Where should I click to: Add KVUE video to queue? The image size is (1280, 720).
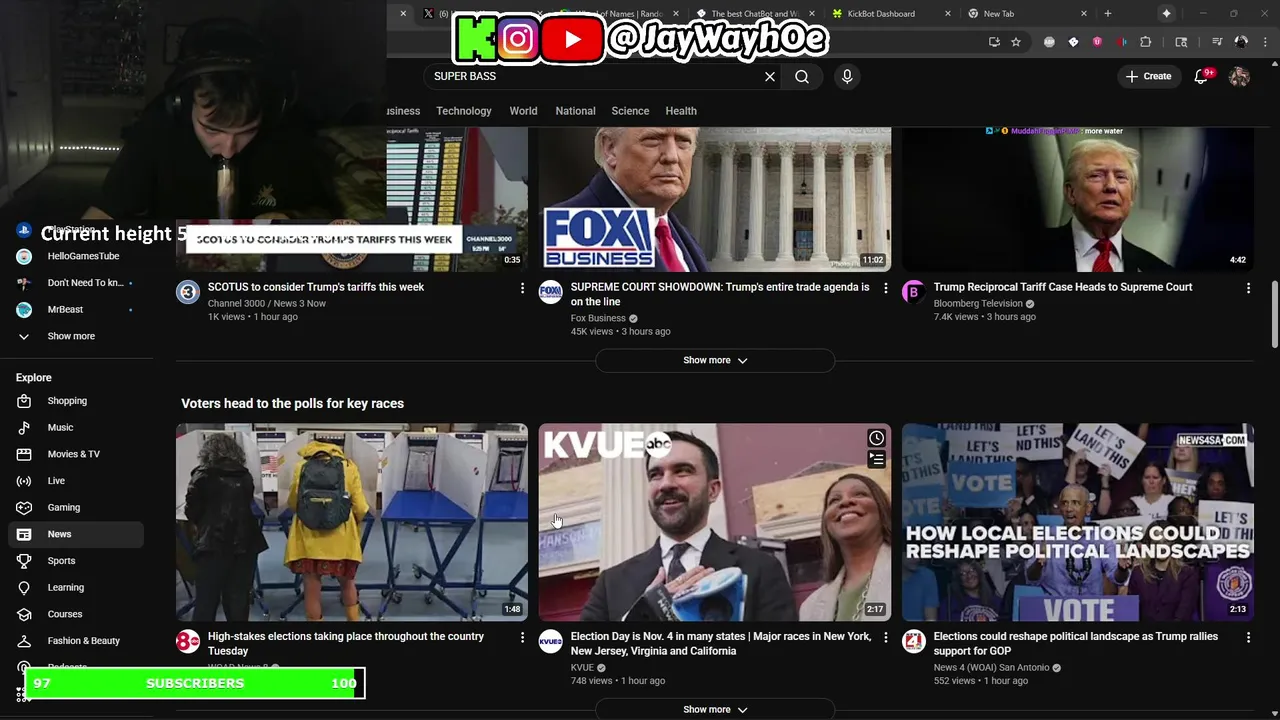(x=876, y=459)
